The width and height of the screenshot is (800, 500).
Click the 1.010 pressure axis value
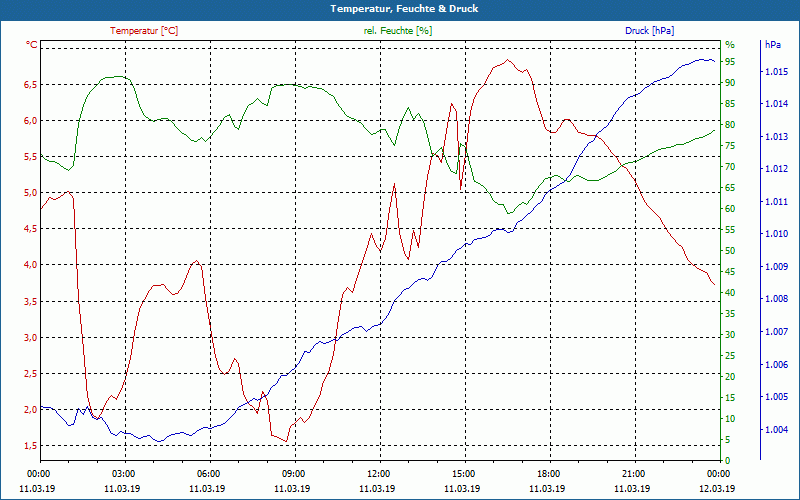[x=776, y=234]
